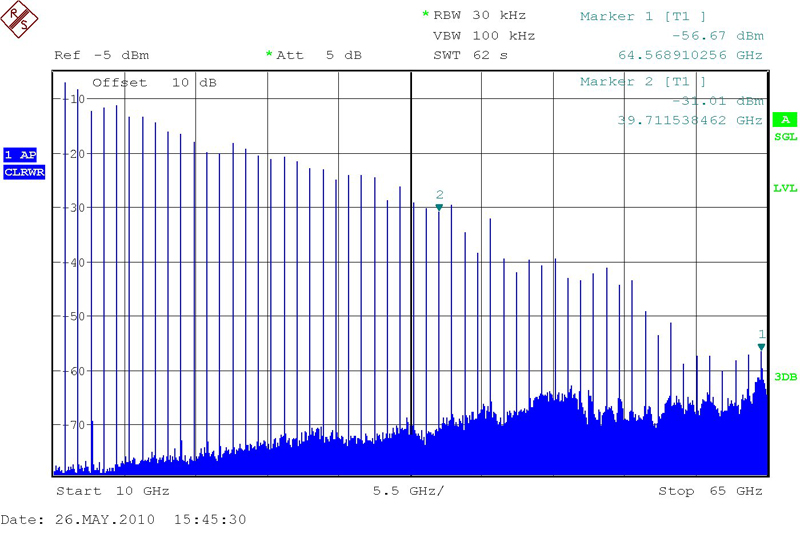Click the SWT 62 s sweep time
The width and height of the screenshot is (800, 545).
click(464, 55)
